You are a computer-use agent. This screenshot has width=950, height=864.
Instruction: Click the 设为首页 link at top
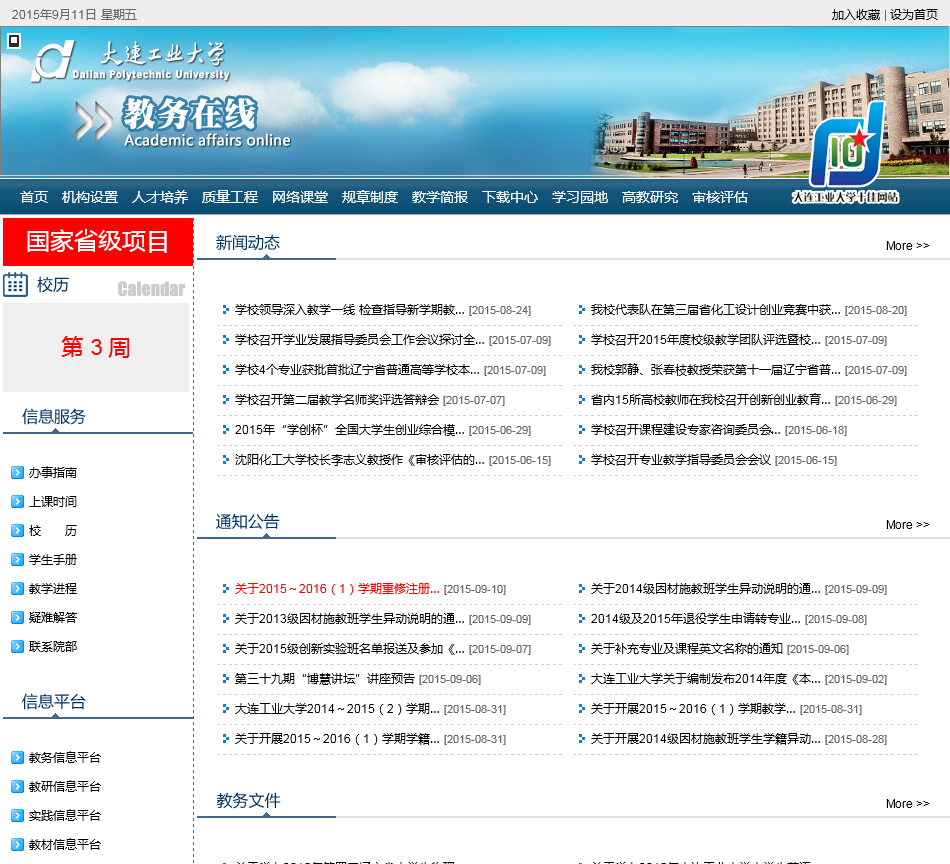click(914, 15)
